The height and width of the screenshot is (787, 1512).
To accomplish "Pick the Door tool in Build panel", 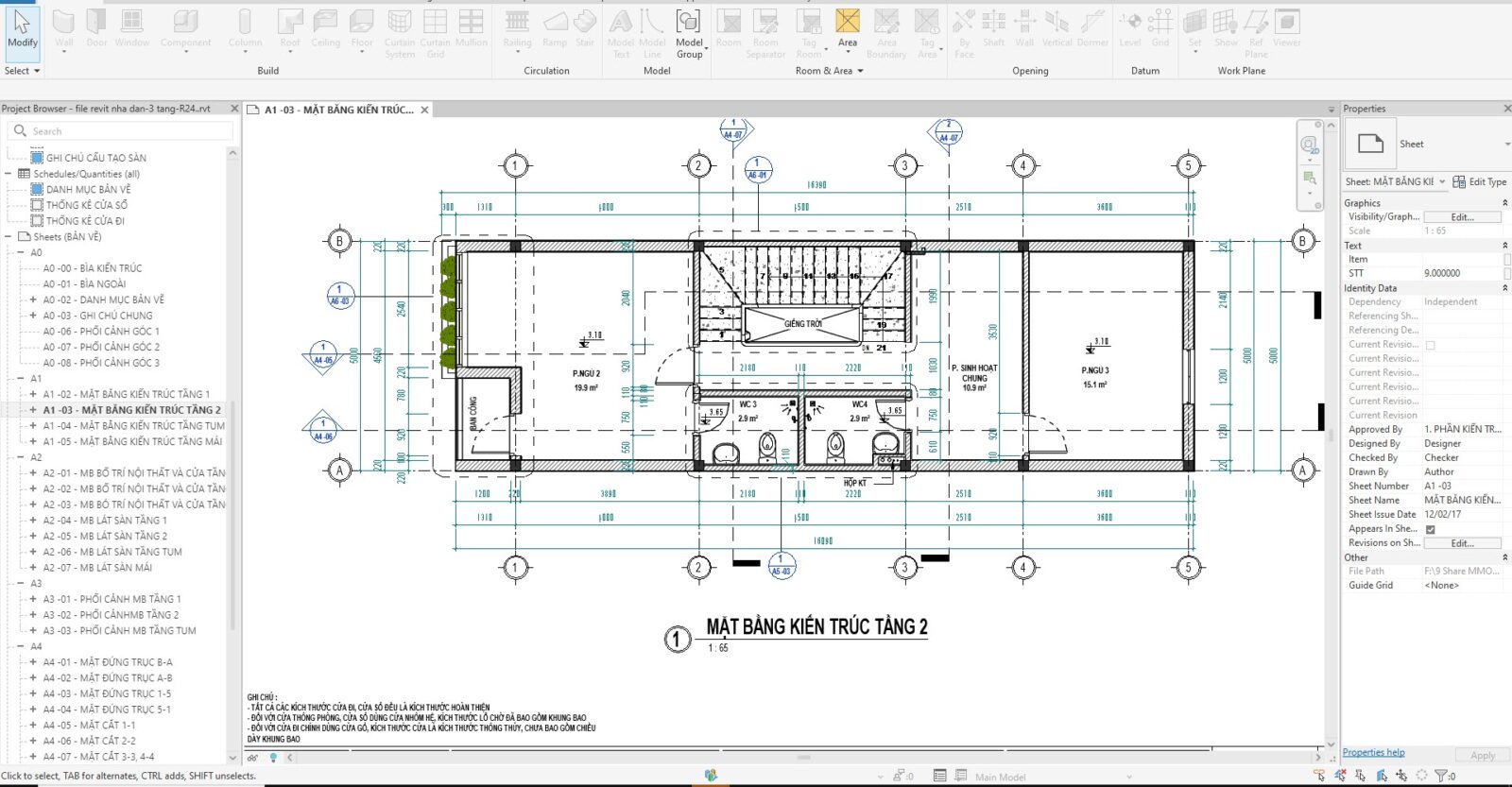I will (96, 29).
